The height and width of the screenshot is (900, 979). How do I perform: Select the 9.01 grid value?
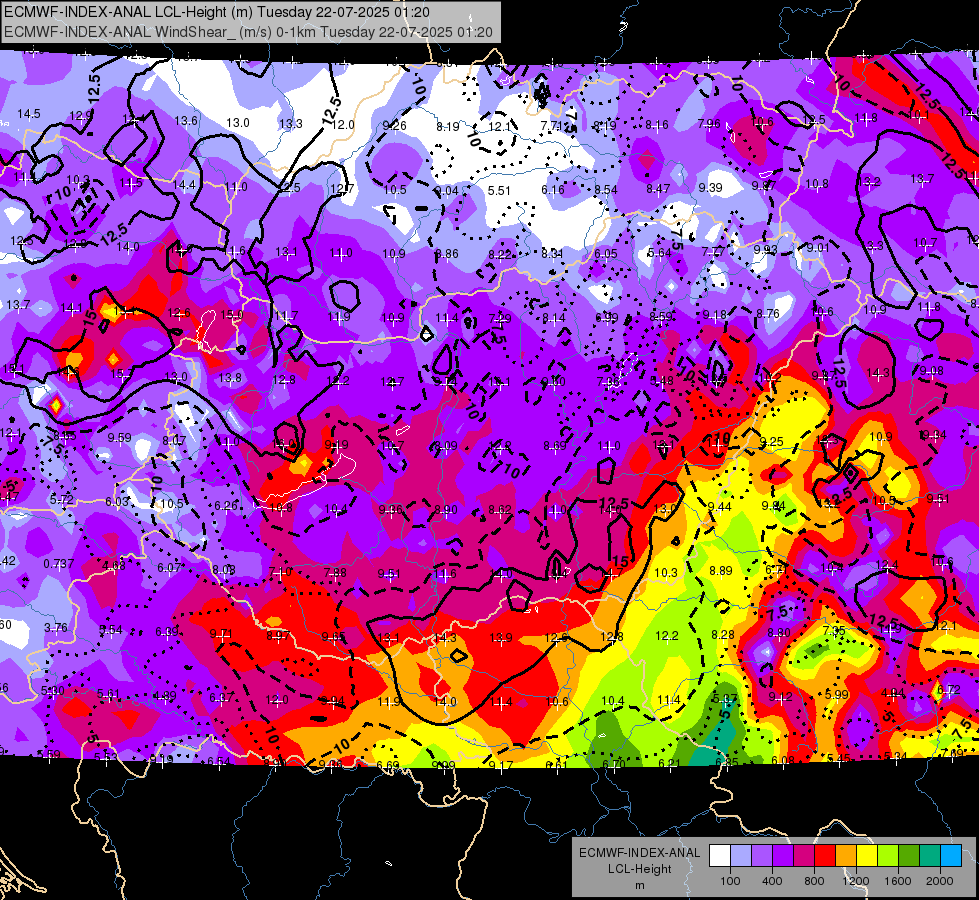coord(818,248)
